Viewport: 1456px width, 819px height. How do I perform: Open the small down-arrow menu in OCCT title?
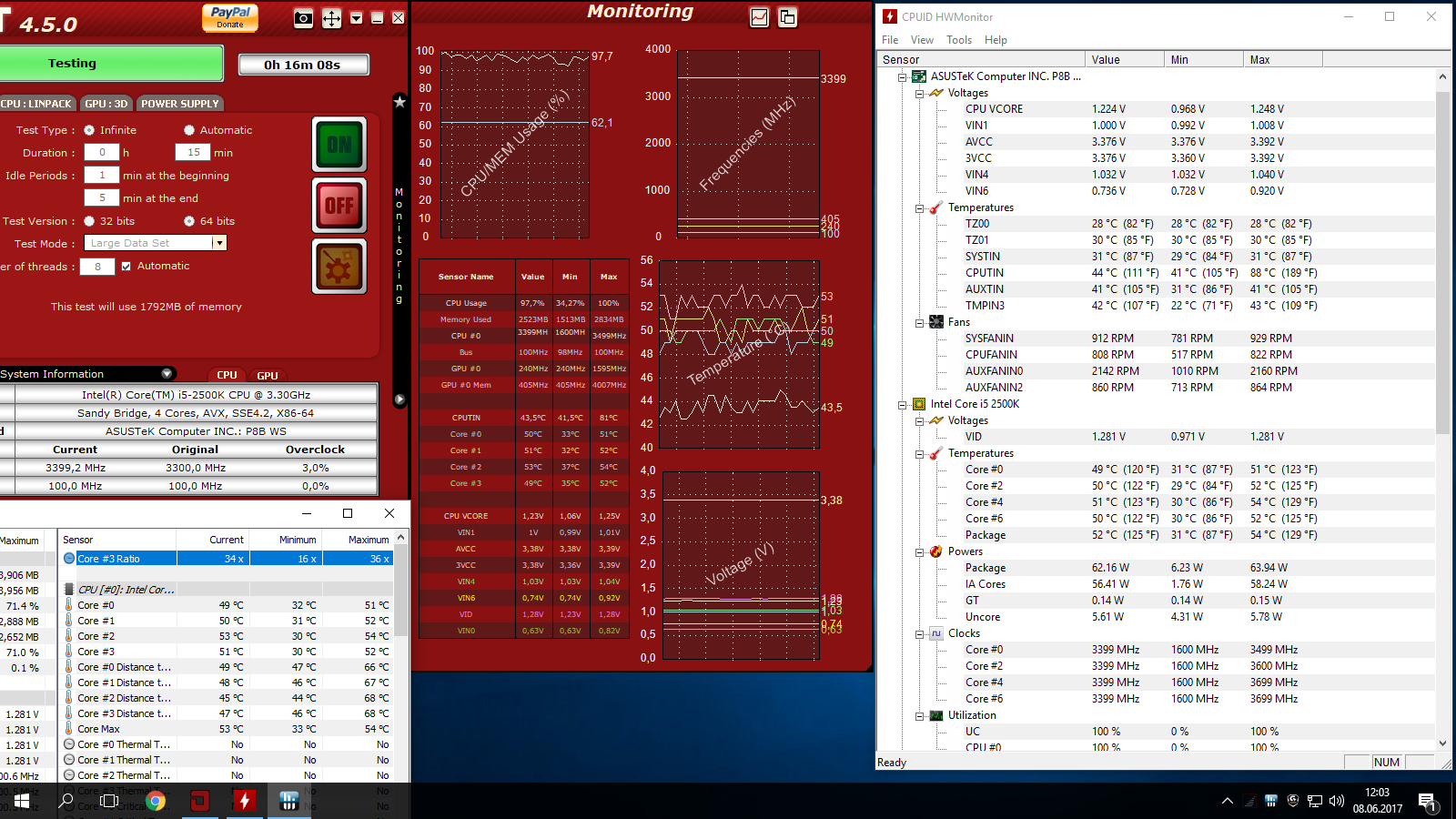tap(356, 18)
